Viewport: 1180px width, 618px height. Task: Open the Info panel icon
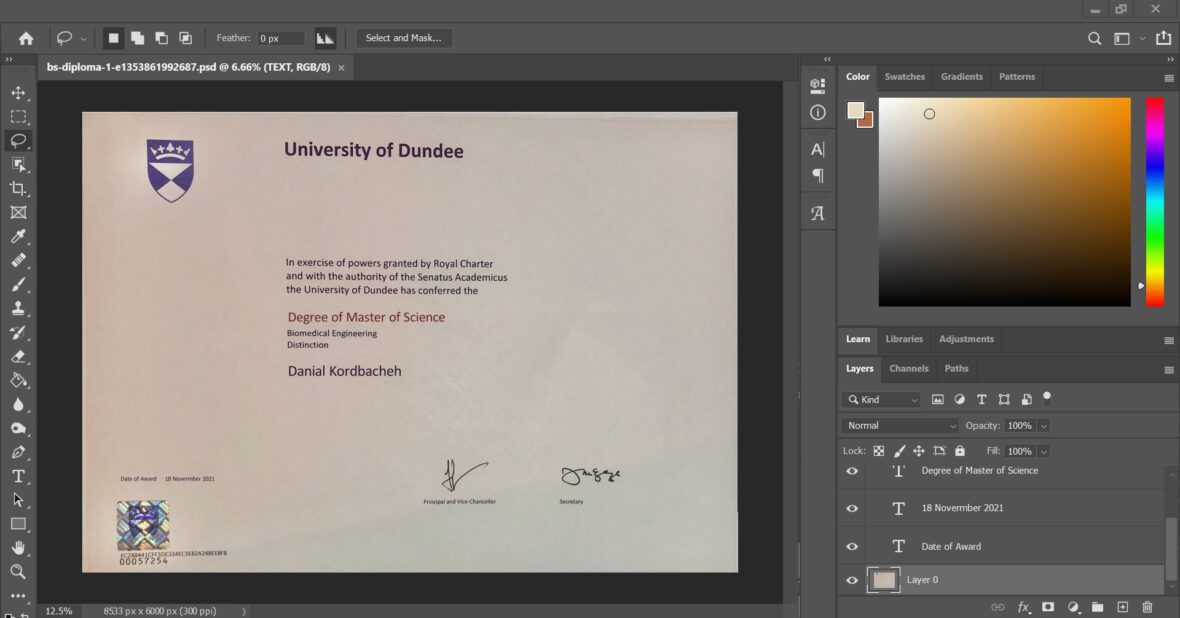(x=817, y=112)
